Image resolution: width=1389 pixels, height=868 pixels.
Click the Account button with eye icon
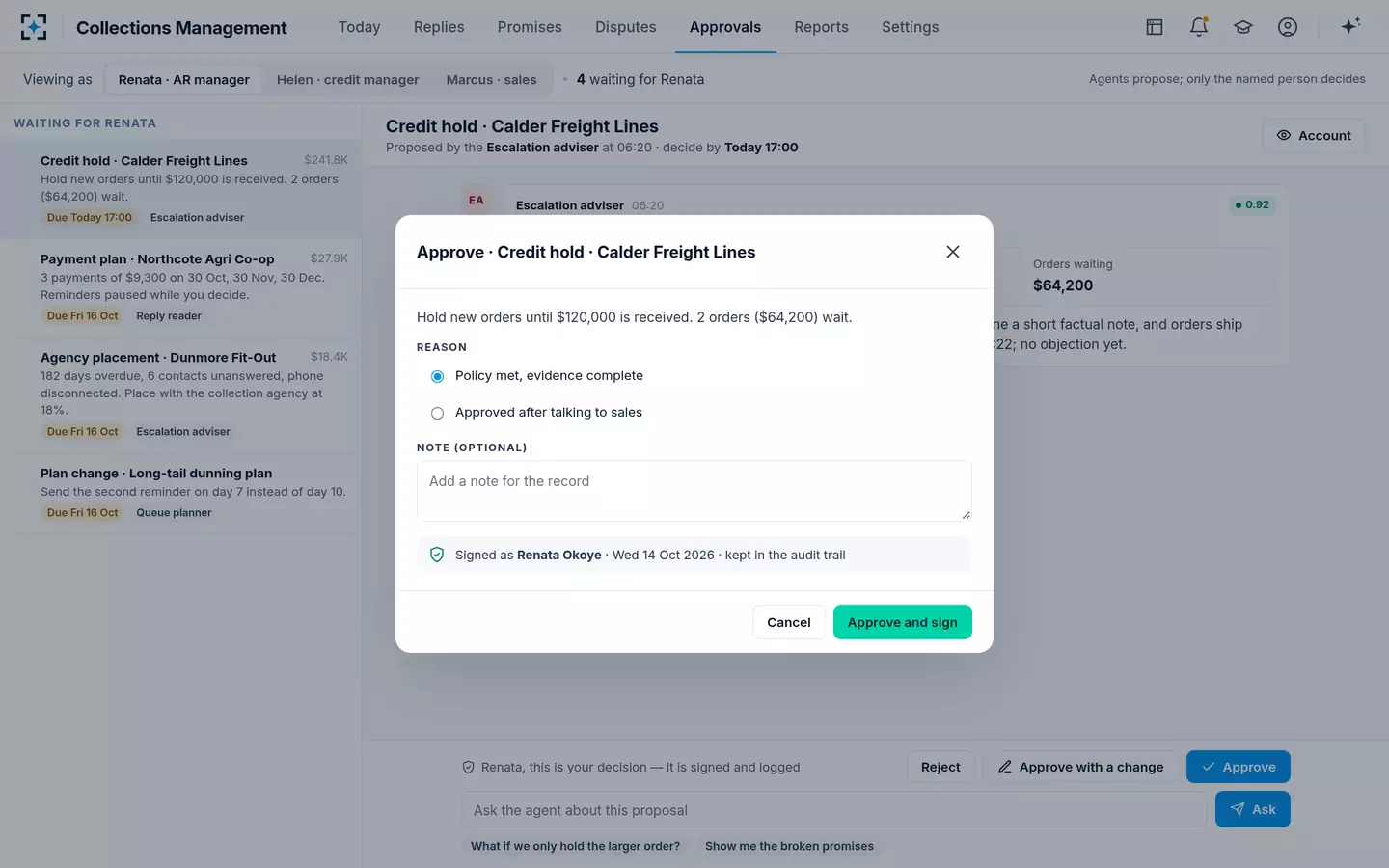(1314, 135)
